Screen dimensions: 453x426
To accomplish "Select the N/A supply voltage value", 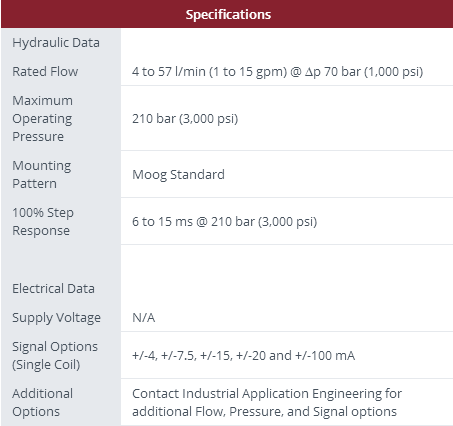I will coord(144,318).
